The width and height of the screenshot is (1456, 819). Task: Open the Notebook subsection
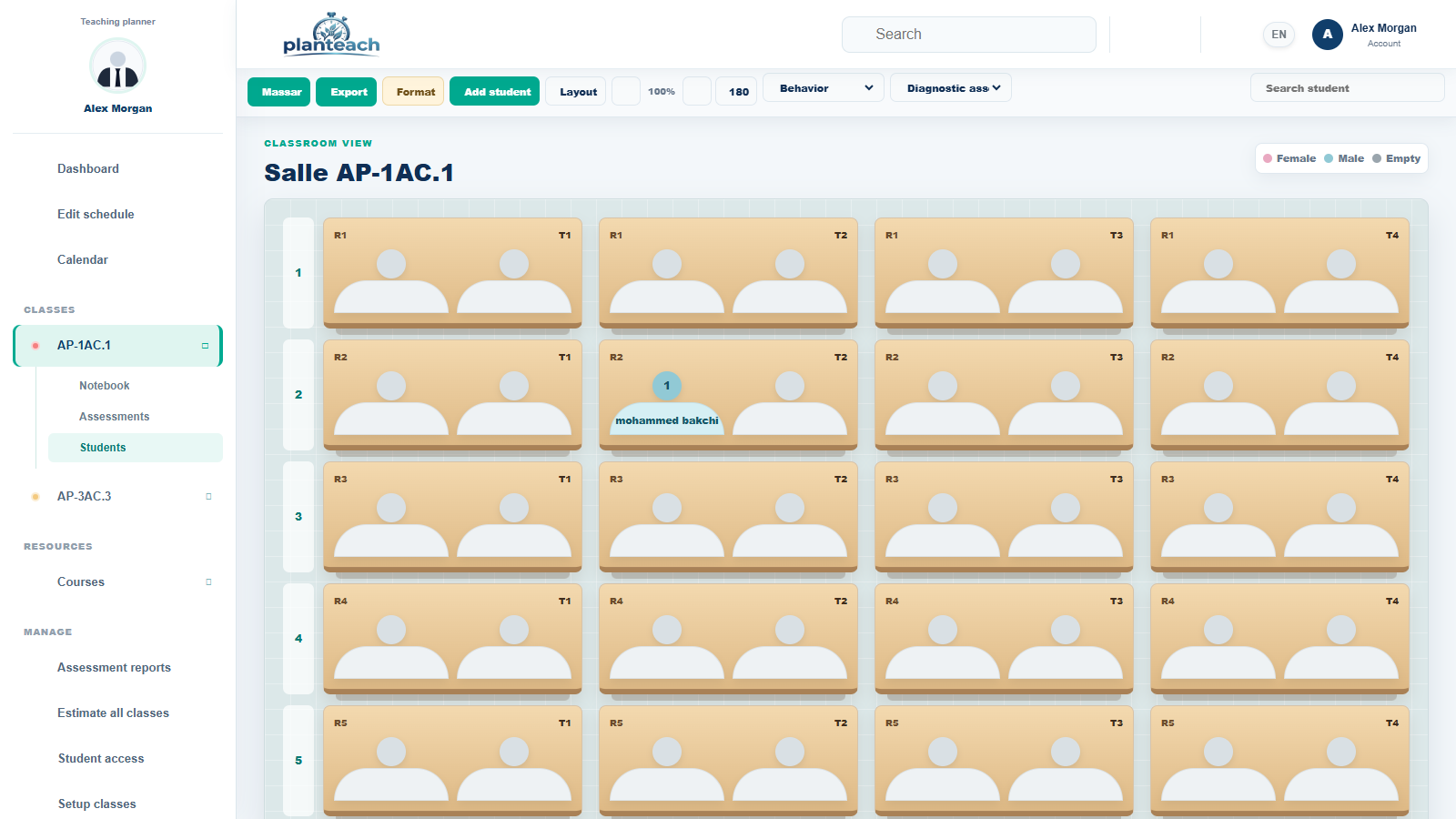tap(105, 386)
